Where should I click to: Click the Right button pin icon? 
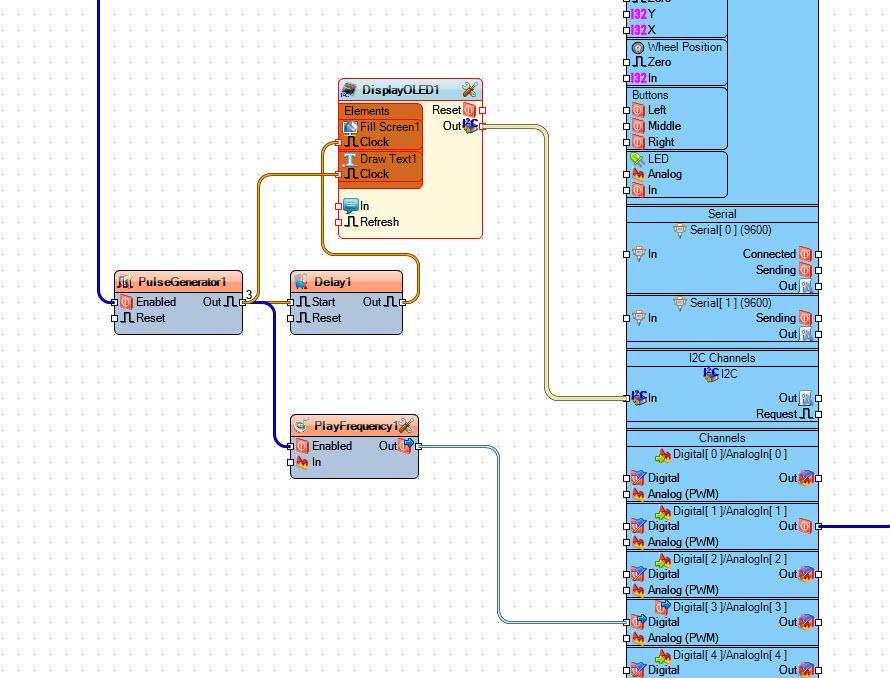(x=638, y=142)
